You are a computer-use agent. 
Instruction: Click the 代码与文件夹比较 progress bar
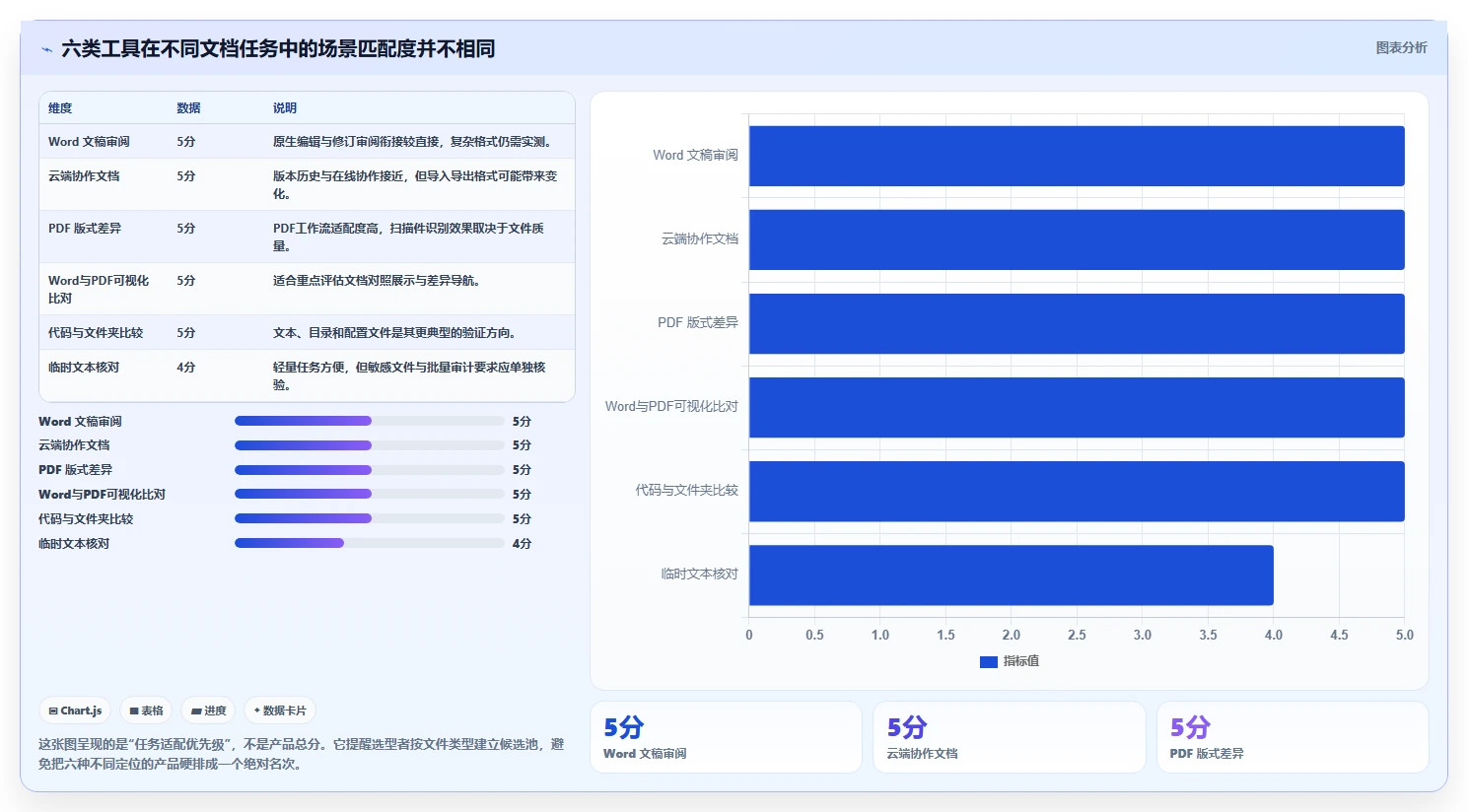click(370, 518)
